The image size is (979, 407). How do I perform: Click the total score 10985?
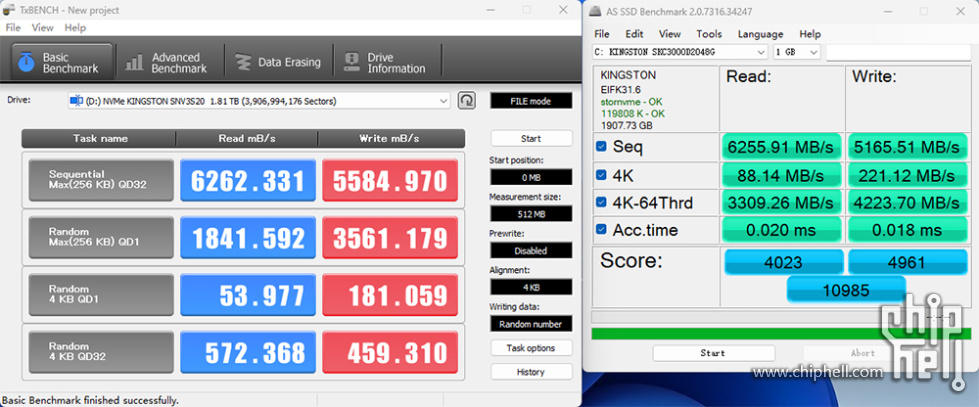pyautogui.click(x=846, y=289)
